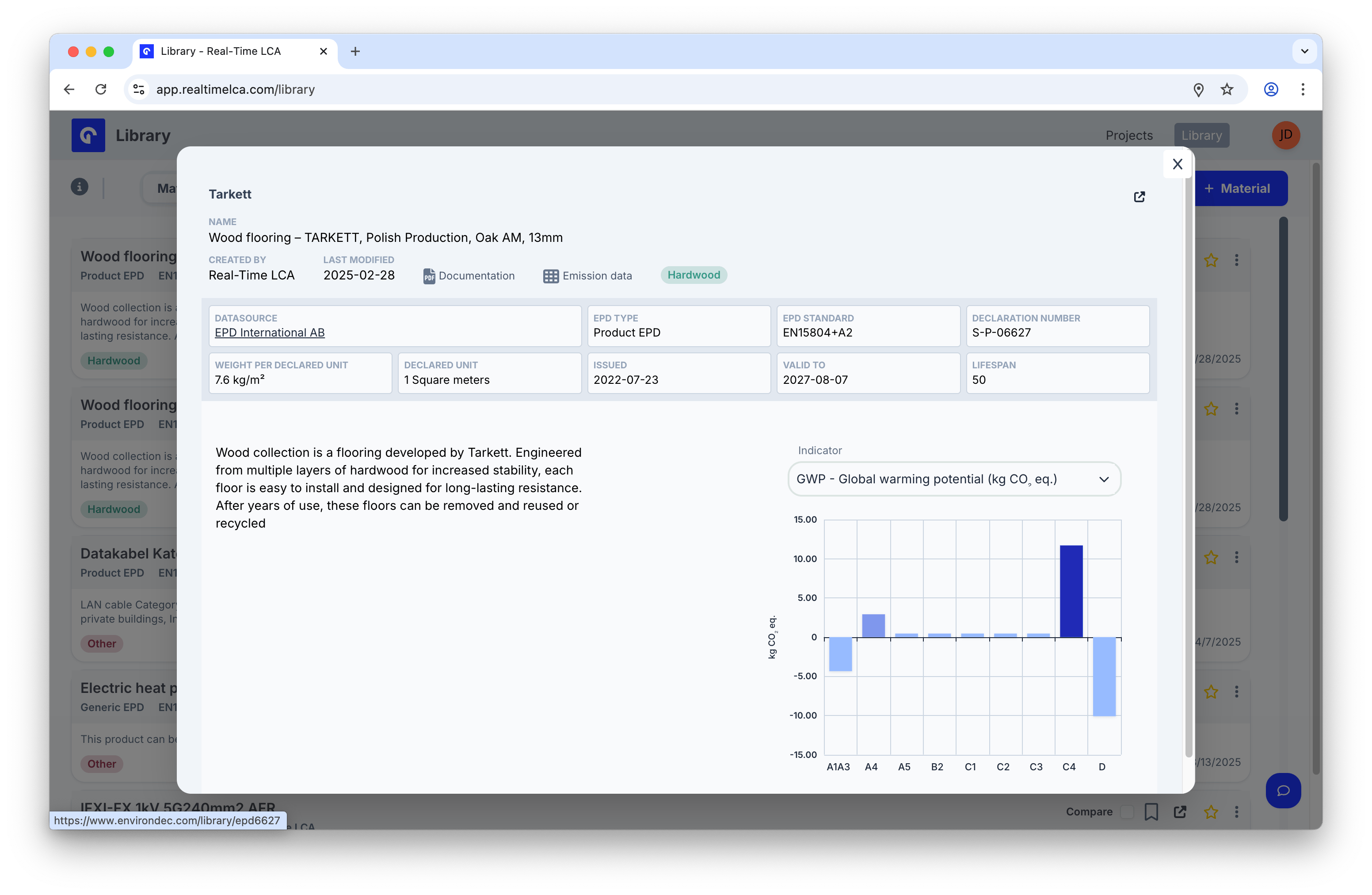Expand the GWP Indicator dropdown
Image resolution: width=1372 pixels, height=895 pixels.
[x=954, y=479]
